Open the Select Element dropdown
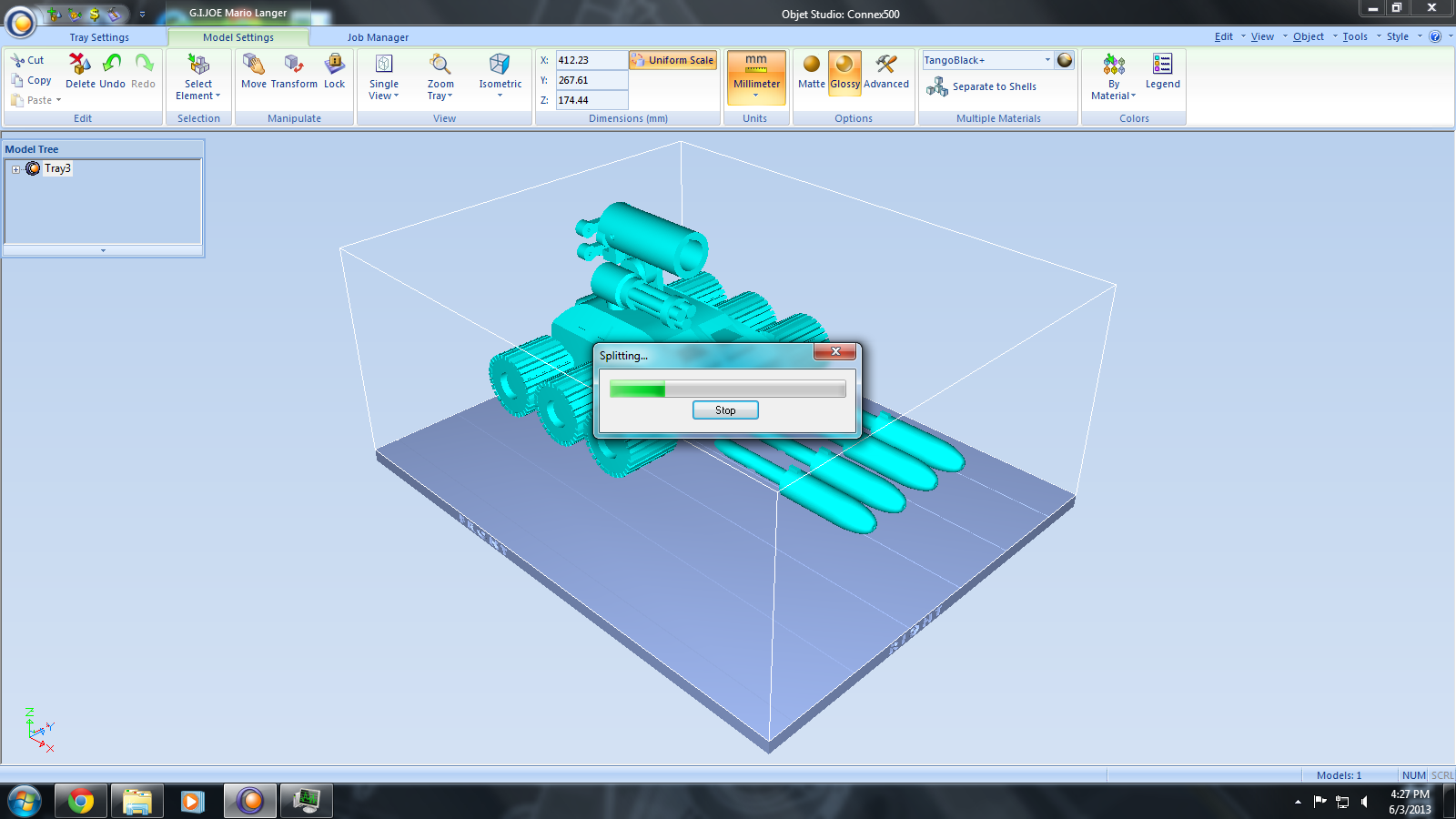This screenshot has height=819, width=1456. (x=198, y=76)
